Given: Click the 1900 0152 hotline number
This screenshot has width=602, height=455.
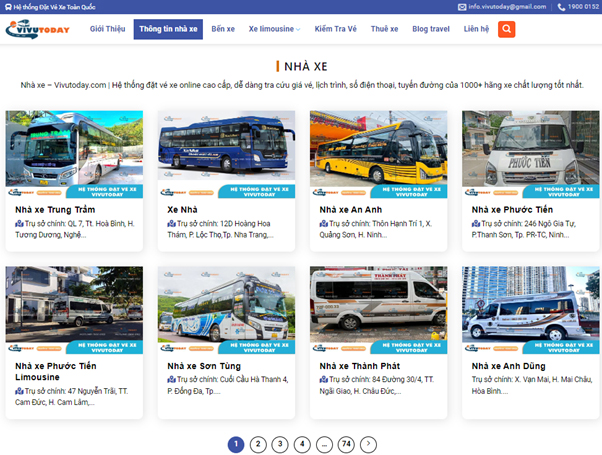Looking at the screenshot, I should point(583,7).
